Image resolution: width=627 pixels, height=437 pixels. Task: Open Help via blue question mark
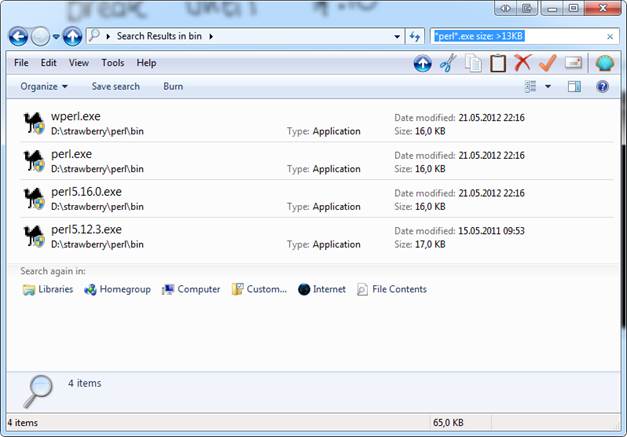pos(603,87)
